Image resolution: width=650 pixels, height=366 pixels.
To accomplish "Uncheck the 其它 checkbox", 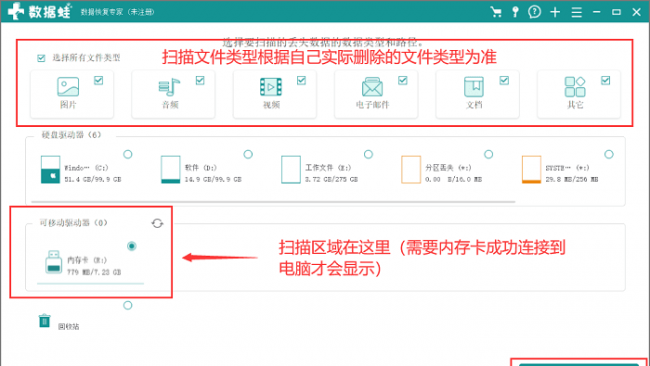I will point(606,80).
